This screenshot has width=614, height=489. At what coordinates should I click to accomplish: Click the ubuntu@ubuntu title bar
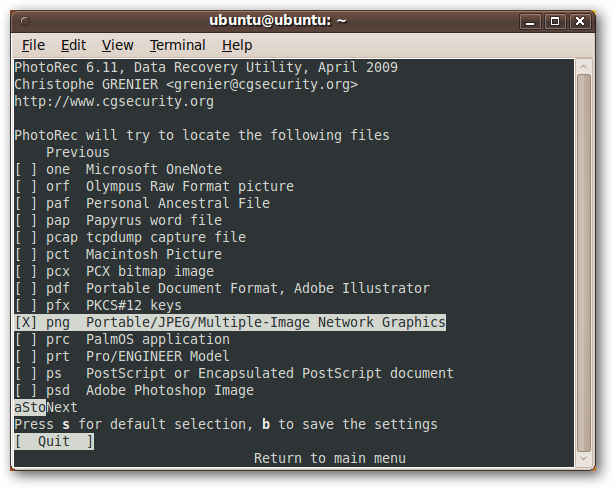pyautogui.click(x=279, y=20)
